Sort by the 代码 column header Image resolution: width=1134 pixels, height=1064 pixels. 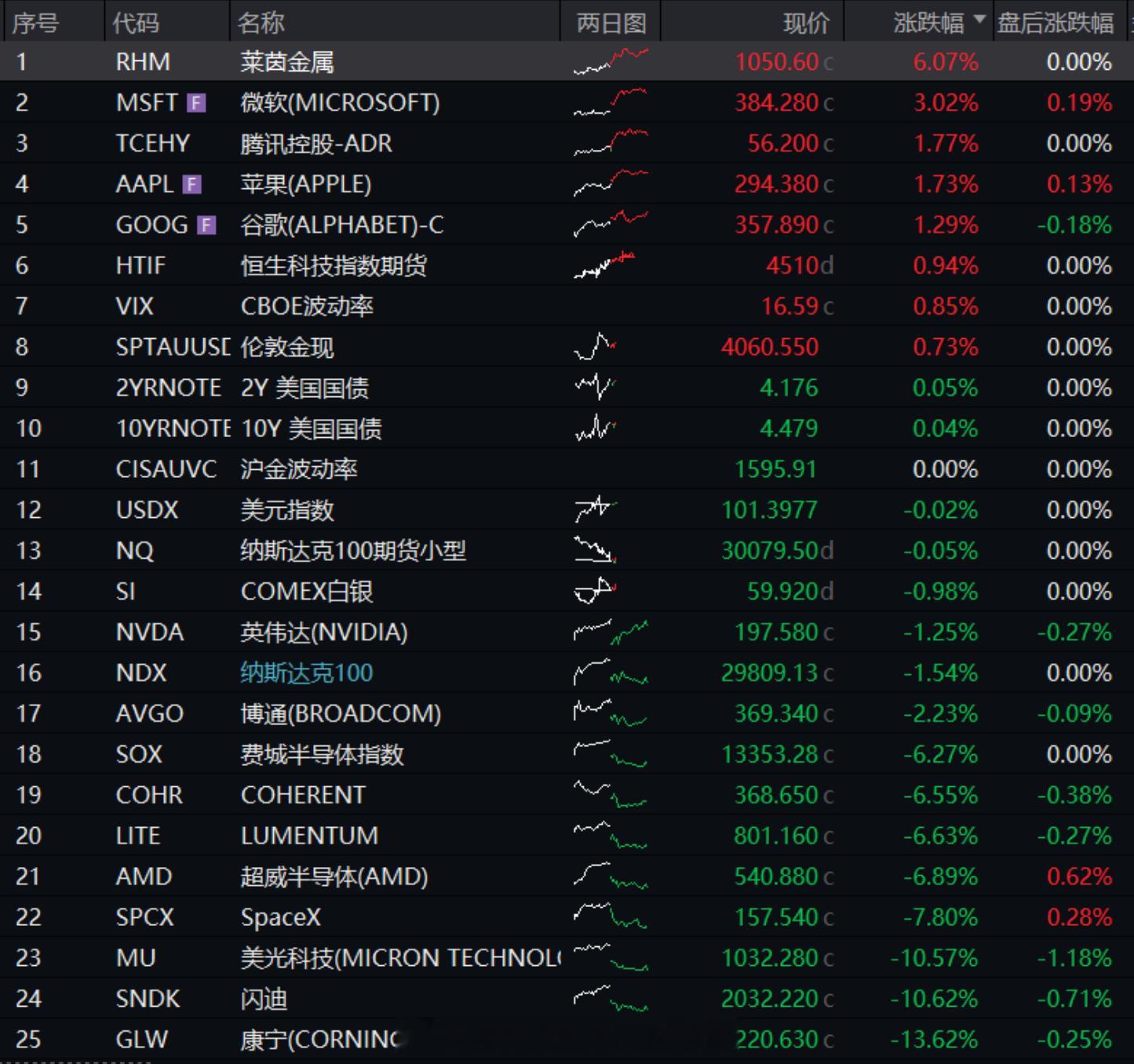point(136,23)
